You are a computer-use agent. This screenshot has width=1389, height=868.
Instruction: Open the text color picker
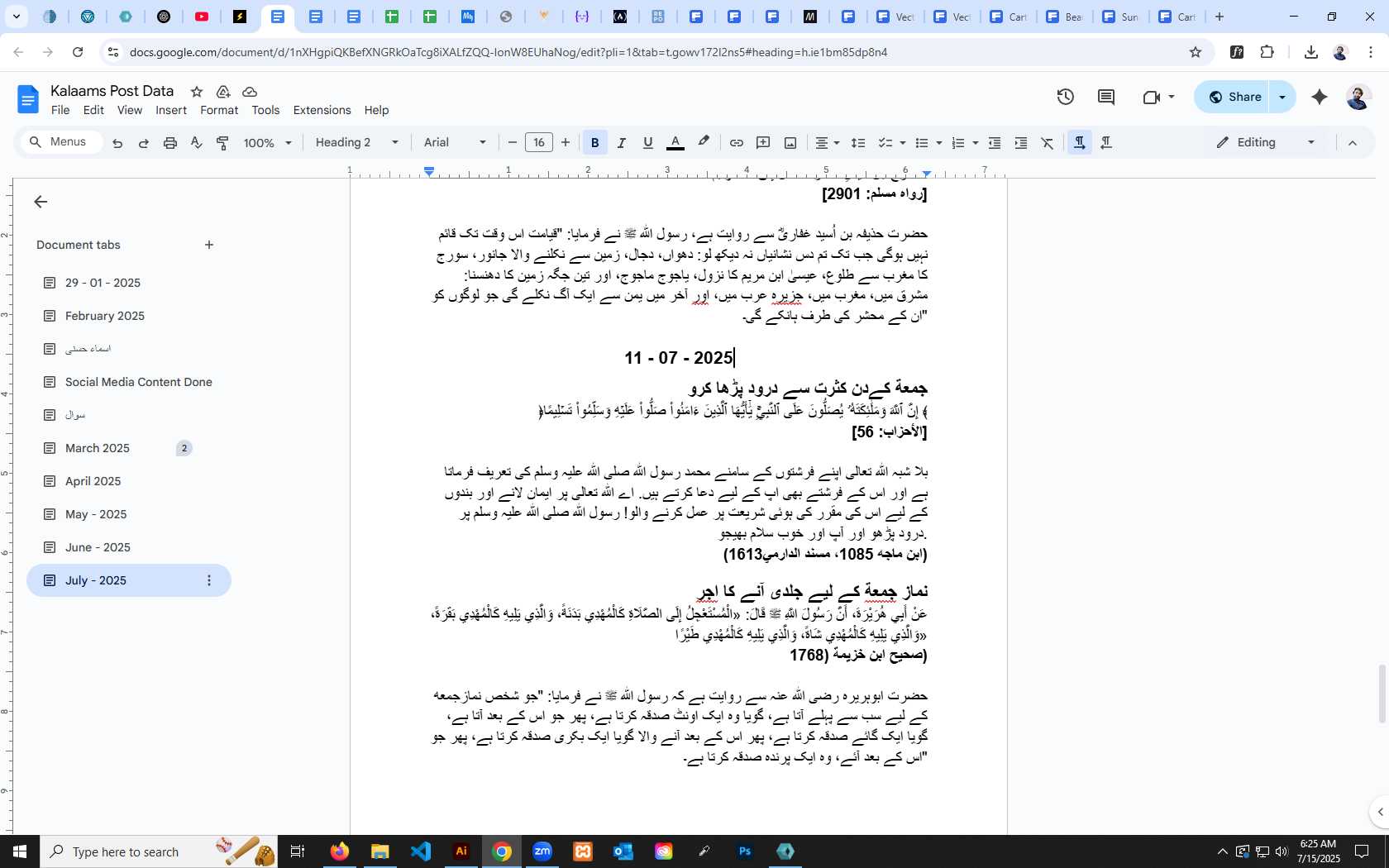[x=675, y=143]
